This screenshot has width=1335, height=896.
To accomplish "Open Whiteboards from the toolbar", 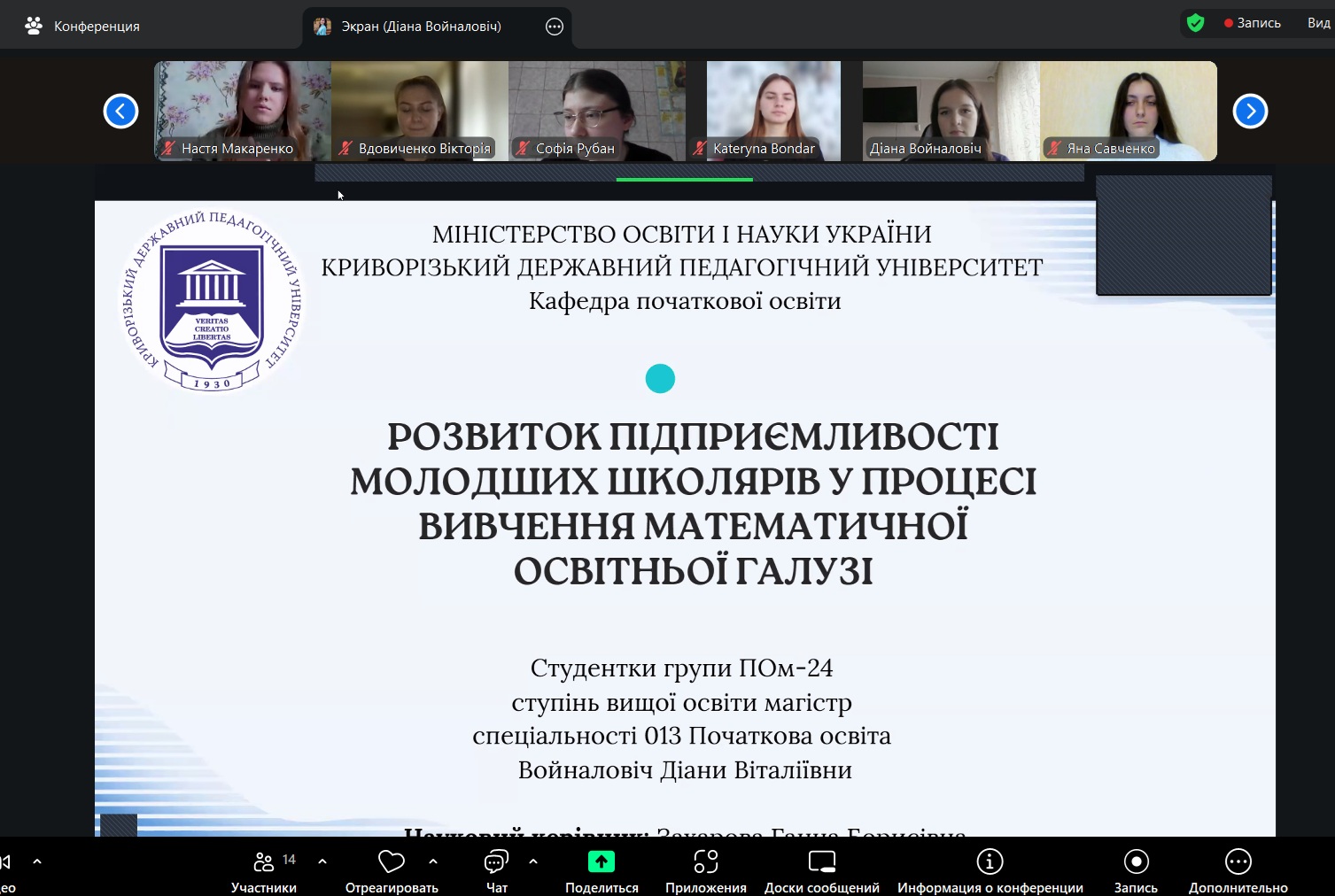I will (x=821, y=861).
